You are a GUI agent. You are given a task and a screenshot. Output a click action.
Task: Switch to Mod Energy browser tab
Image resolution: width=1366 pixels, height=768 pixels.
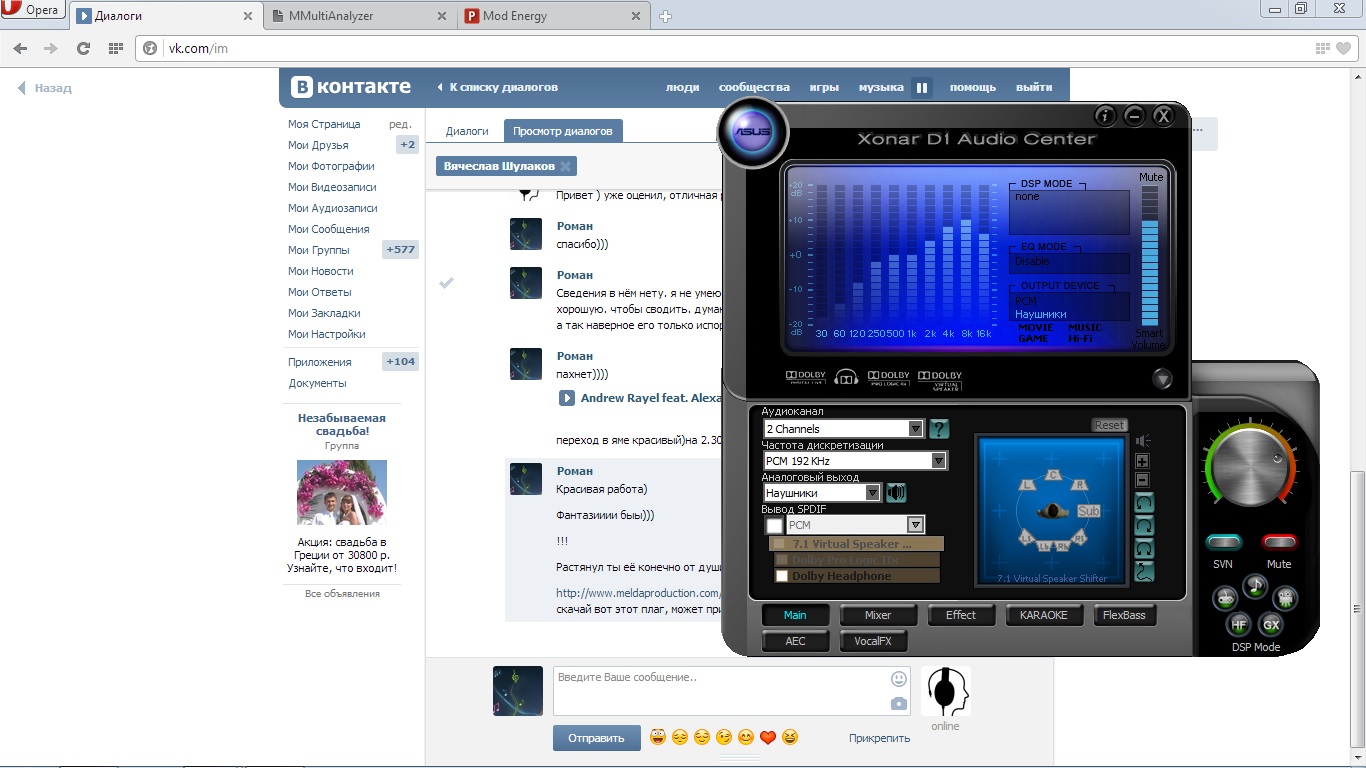556,16
